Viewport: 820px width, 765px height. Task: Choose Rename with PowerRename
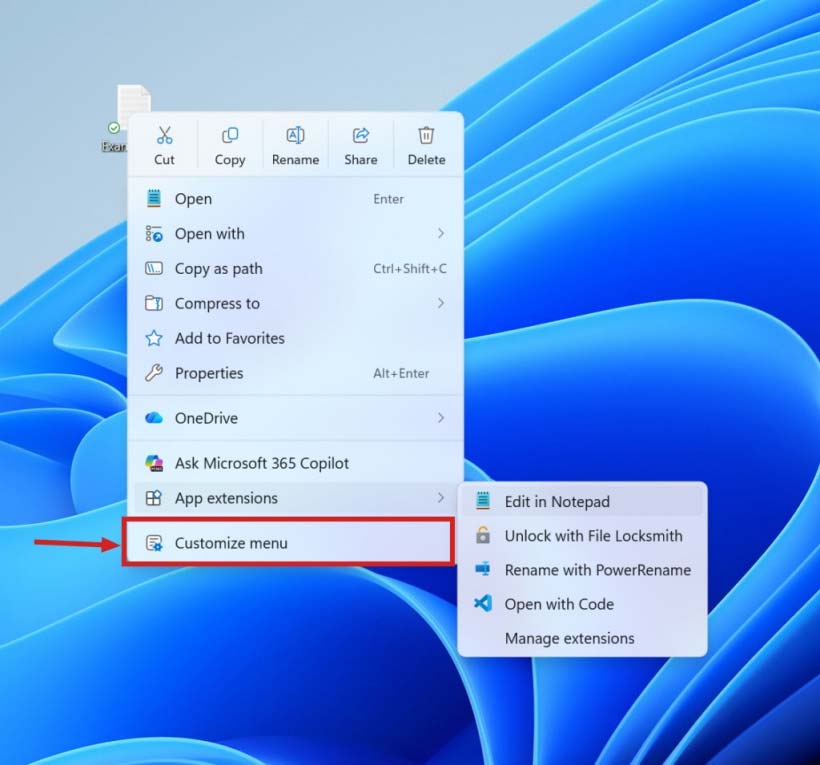(582, 569)
